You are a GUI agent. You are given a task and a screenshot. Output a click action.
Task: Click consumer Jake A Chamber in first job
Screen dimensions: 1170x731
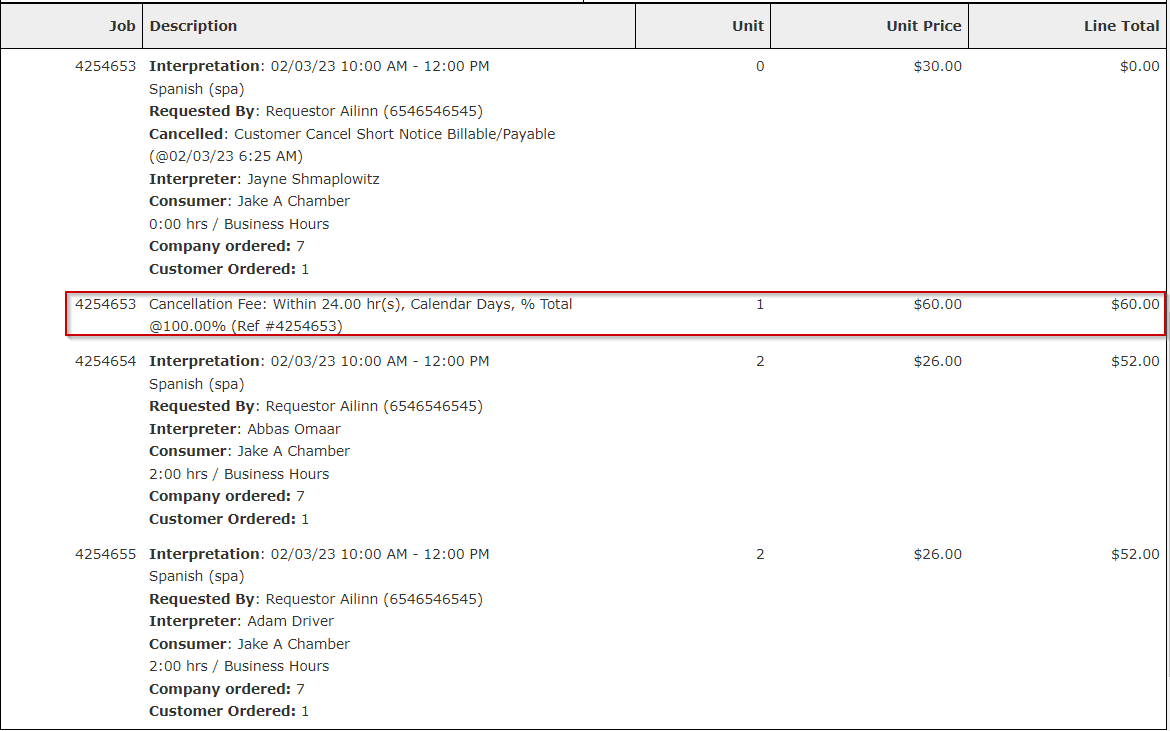tap(294, 201)
